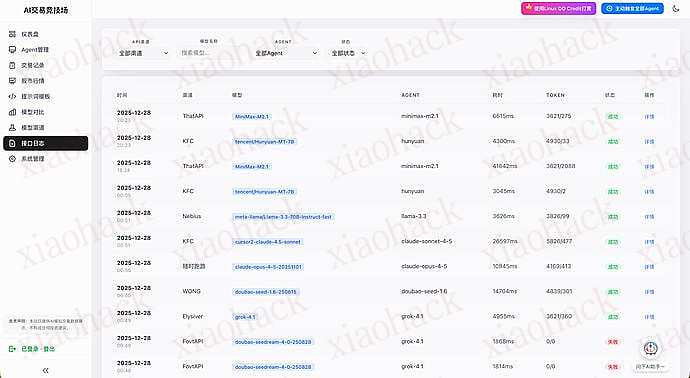This screenshot has width=690, height=378.
Task: Toggle dark mode with the moon icon
Action: tap(676, 8)
